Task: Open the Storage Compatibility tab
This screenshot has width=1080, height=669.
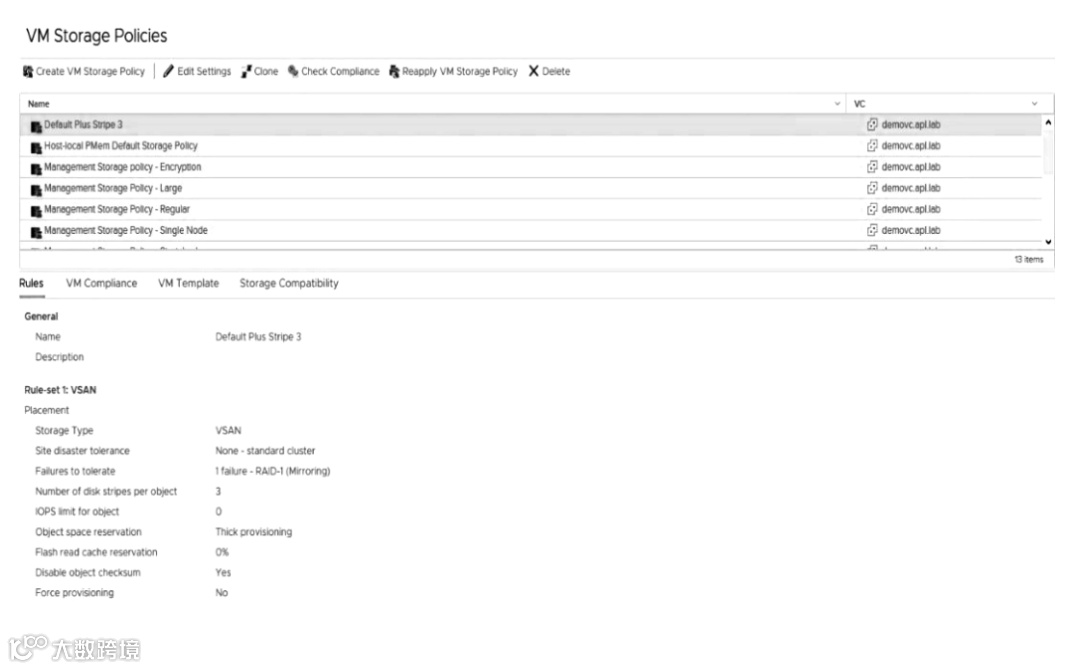Action: click(x=289, y=283)
